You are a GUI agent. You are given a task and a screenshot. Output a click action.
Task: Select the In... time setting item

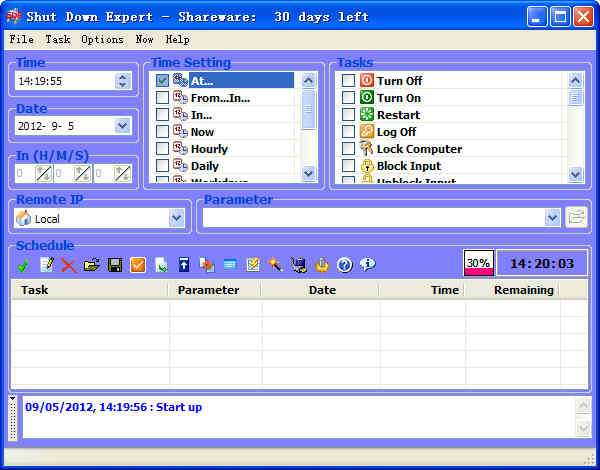click(201, 115)
